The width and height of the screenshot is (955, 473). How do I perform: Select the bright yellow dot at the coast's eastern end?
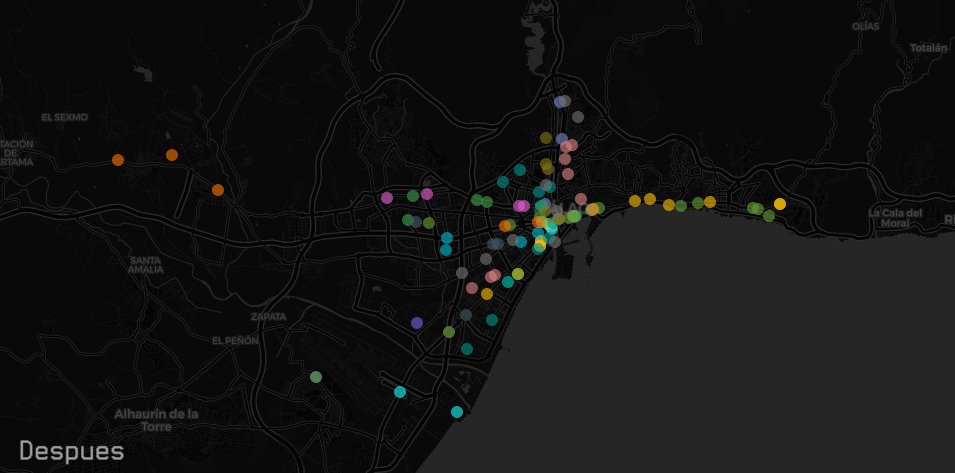click(780, 204)
